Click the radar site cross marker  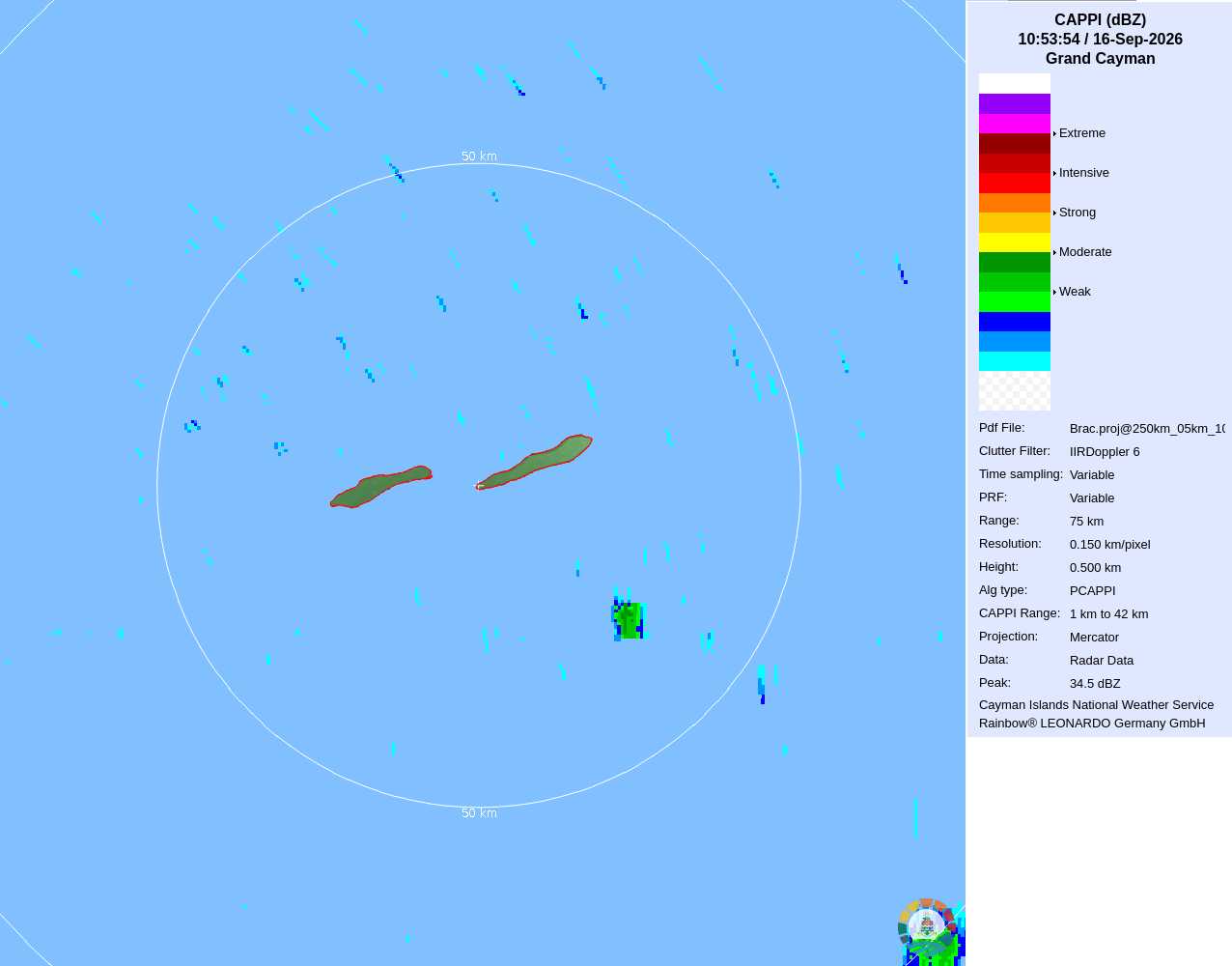(x=479, y=486)
